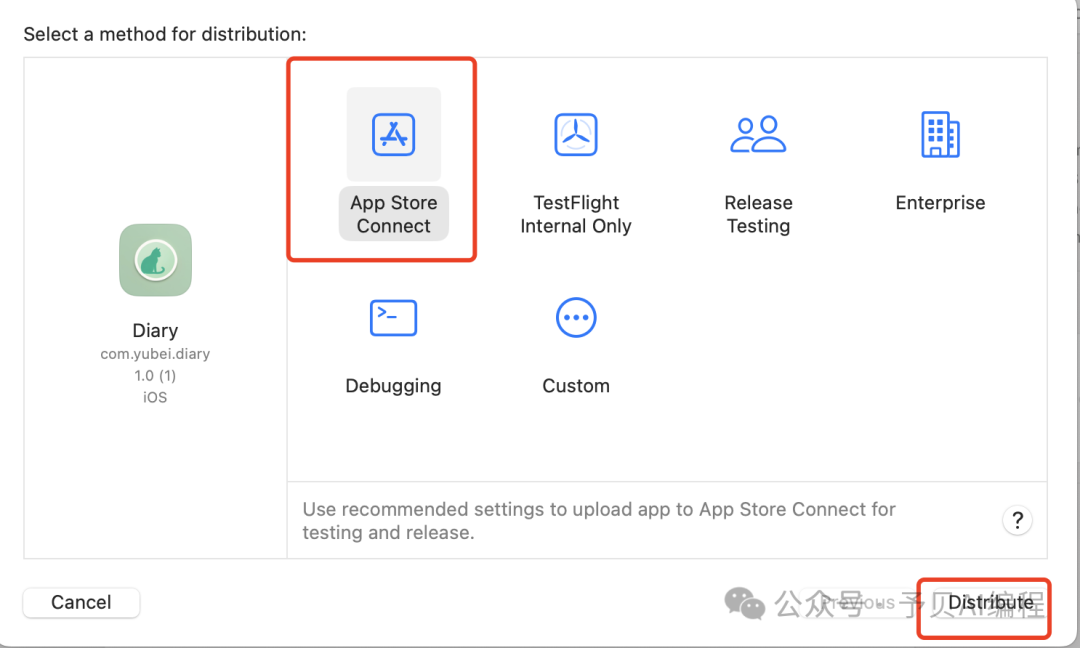Pick the Release Testing people icon
The height and width of the screenshot is (648, 1080).
tap(758, 134)
